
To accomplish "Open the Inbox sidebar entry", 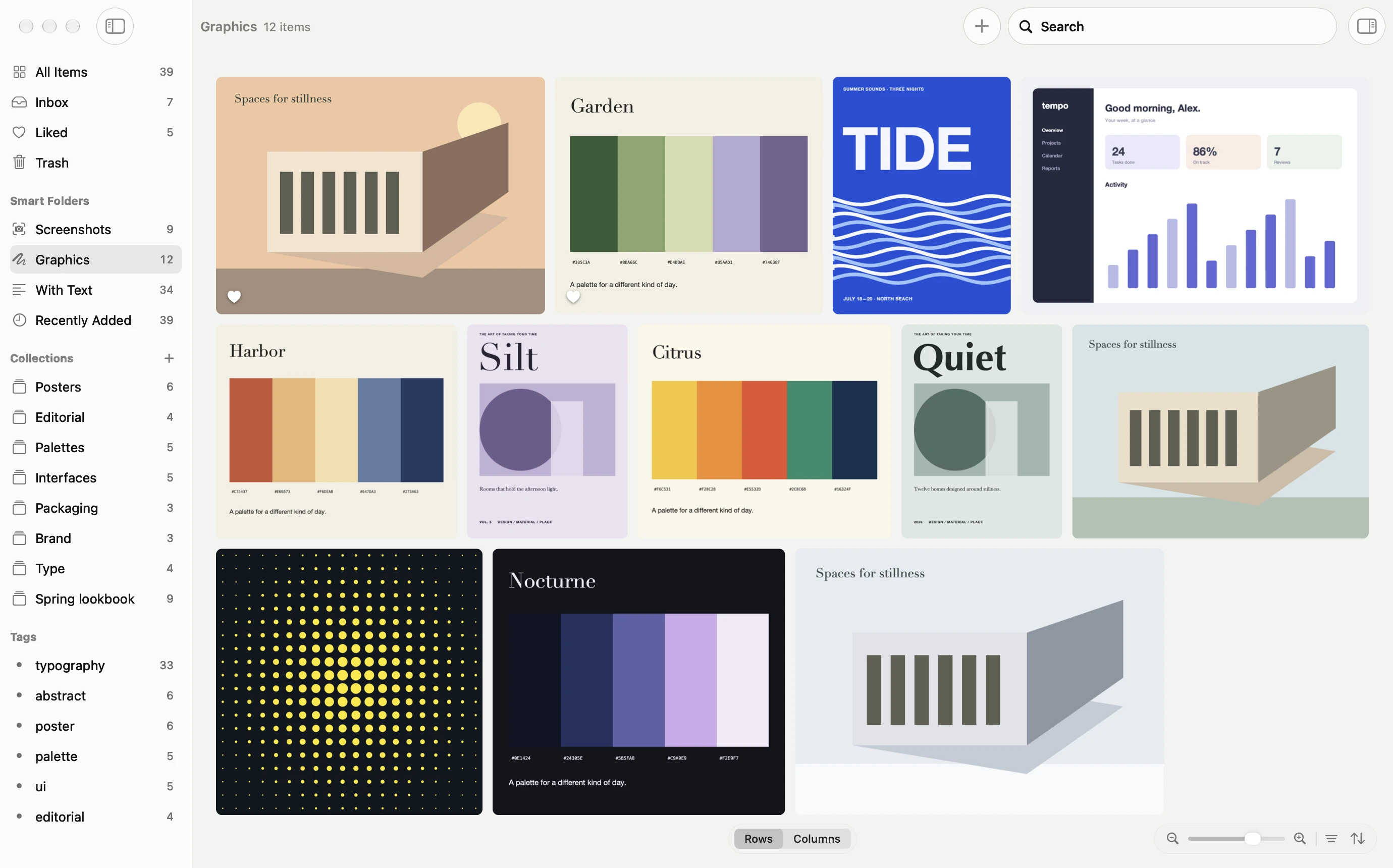I will point(96,102).
